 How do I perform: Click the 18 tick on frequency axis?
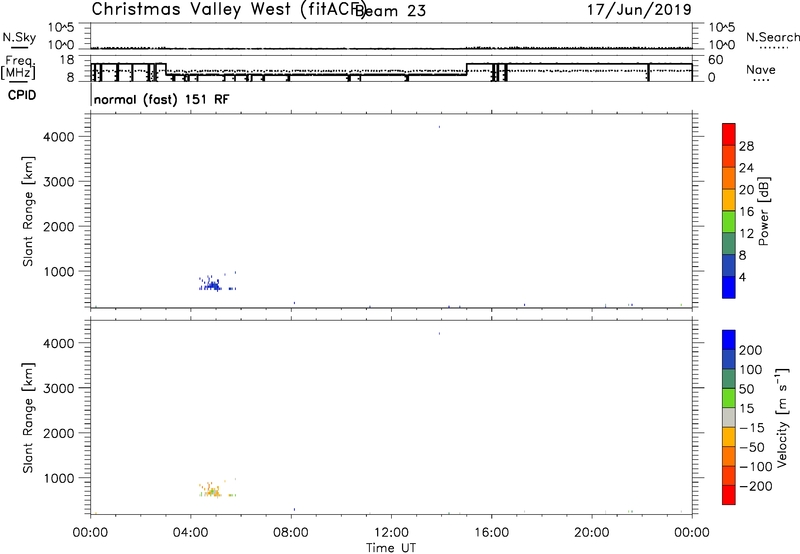tap(67, 60)
